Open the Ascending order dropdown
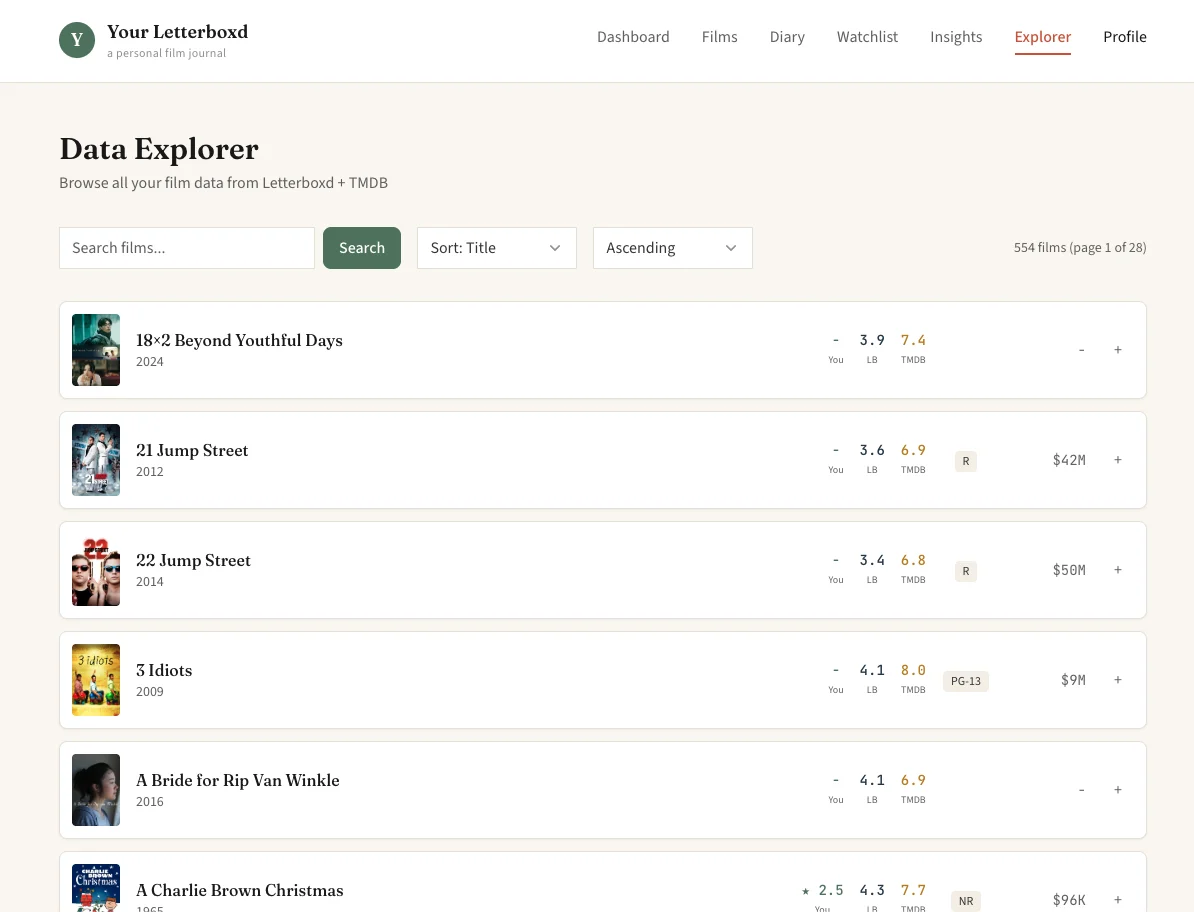 (x=672, y=248)
